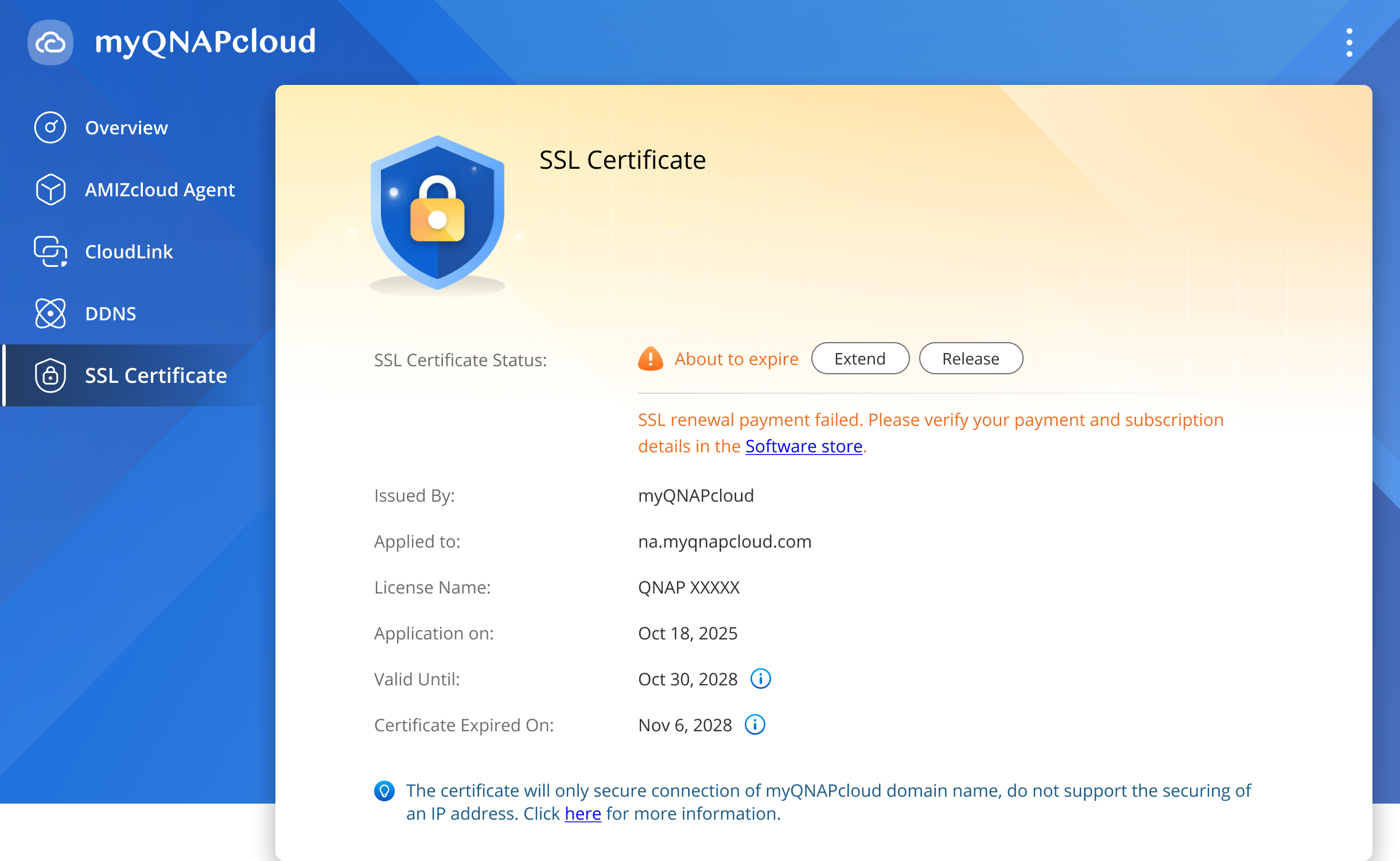Click the Overview sidebar icon
Screen dimensions: 1400x861
point(50,127)
